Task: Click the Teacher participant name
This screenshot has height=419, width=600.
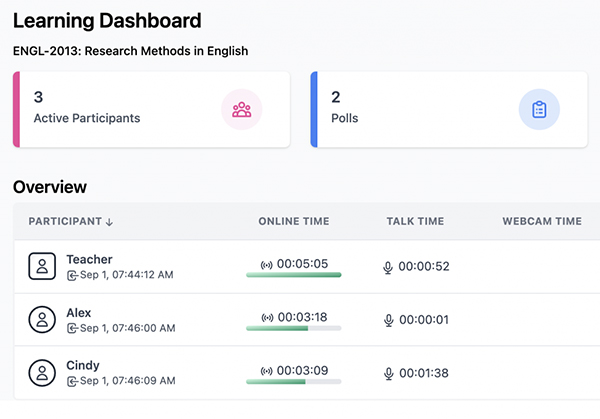Action: 89,259
